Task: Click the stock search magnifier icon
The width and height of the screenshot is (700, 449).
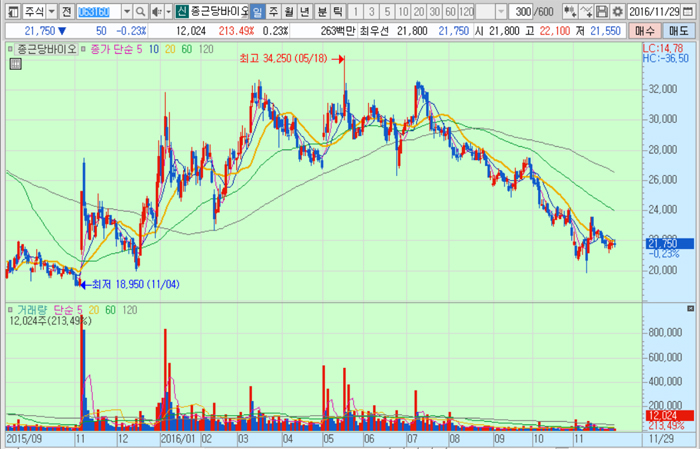Action: click(140, 11)
